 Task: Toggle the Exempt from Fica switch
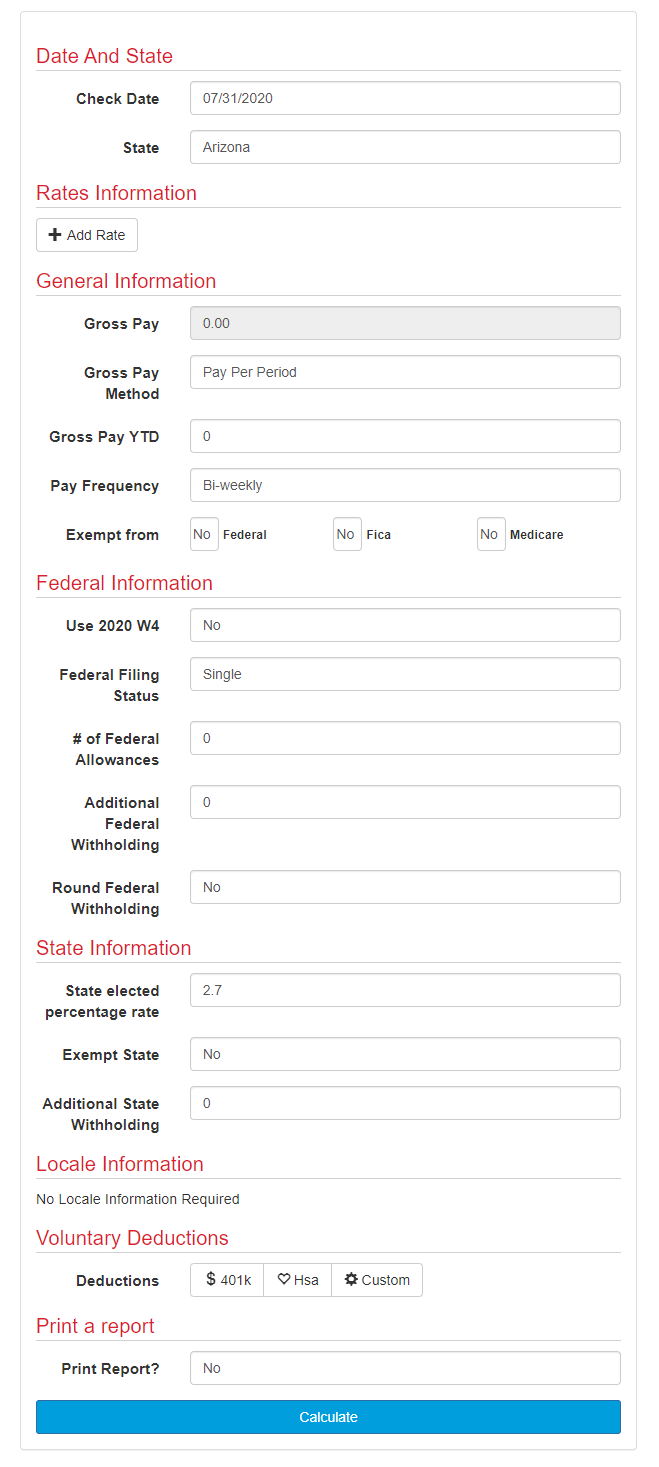347,535
